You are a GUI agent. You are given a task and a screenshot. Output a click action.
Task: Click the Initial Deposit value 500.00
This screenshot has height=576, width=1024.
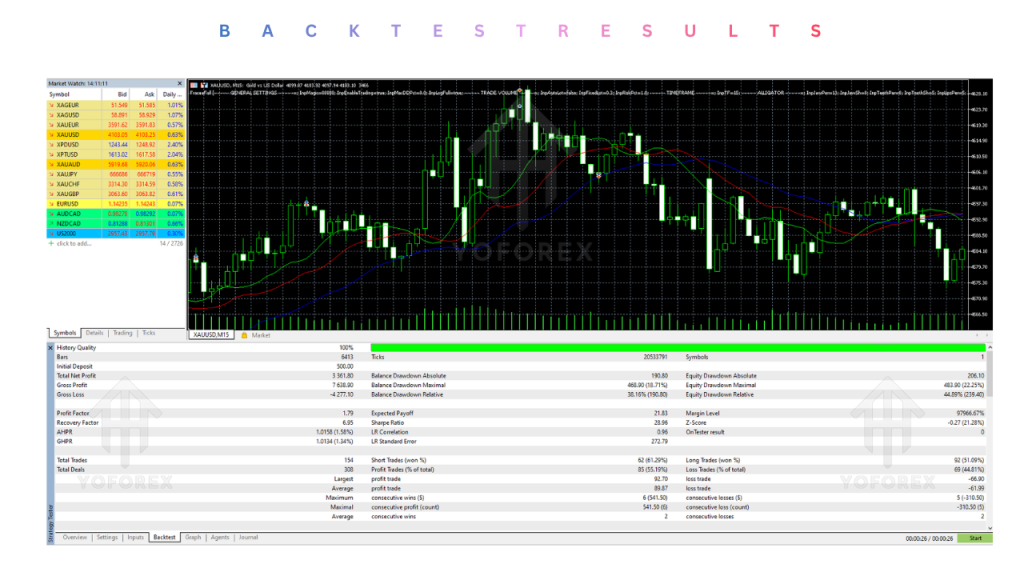coord(344,366)
